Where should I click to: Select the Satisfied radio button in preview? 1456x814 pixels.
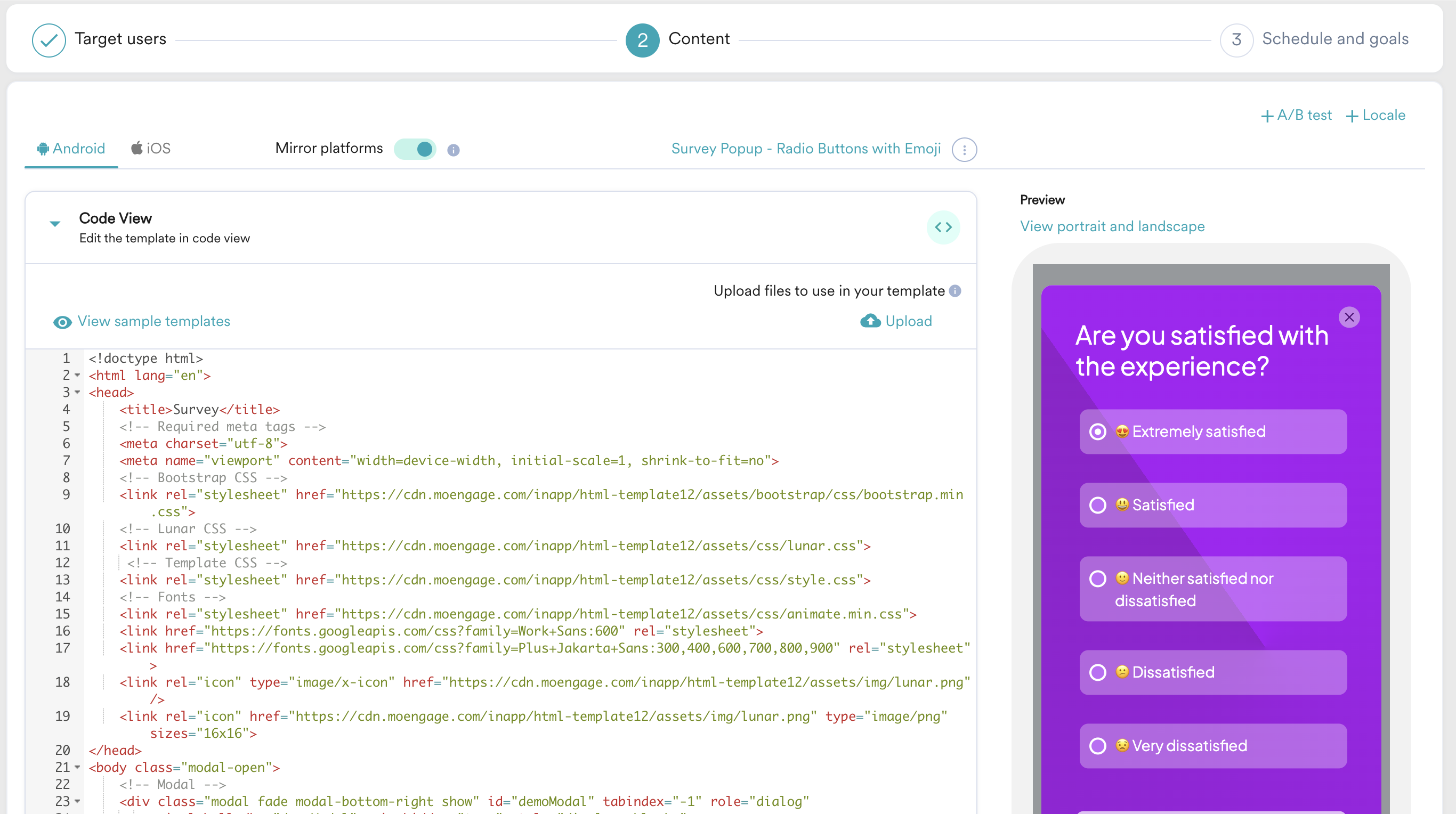tap(1098, 505)
